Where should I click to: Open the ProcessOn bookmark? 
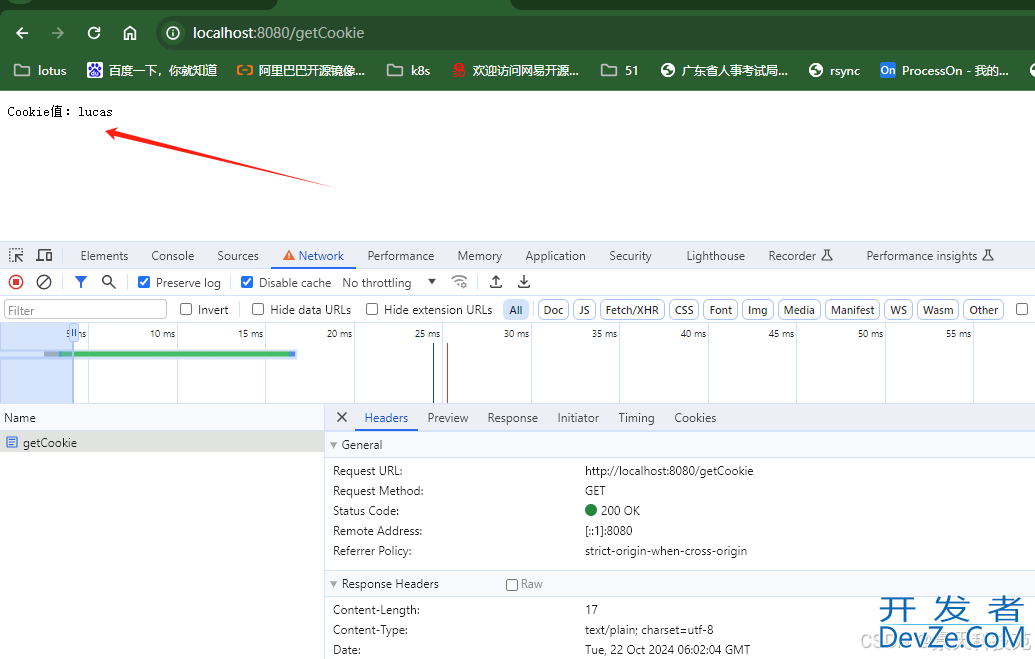click(x=944, y=71)
